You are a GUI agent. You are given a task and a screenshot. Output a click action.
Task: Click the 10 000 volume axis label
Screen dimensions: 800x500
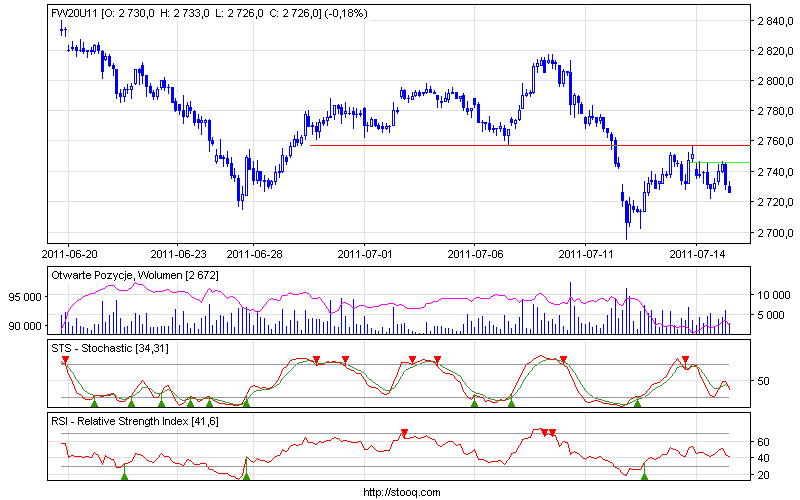click(773, 295)
